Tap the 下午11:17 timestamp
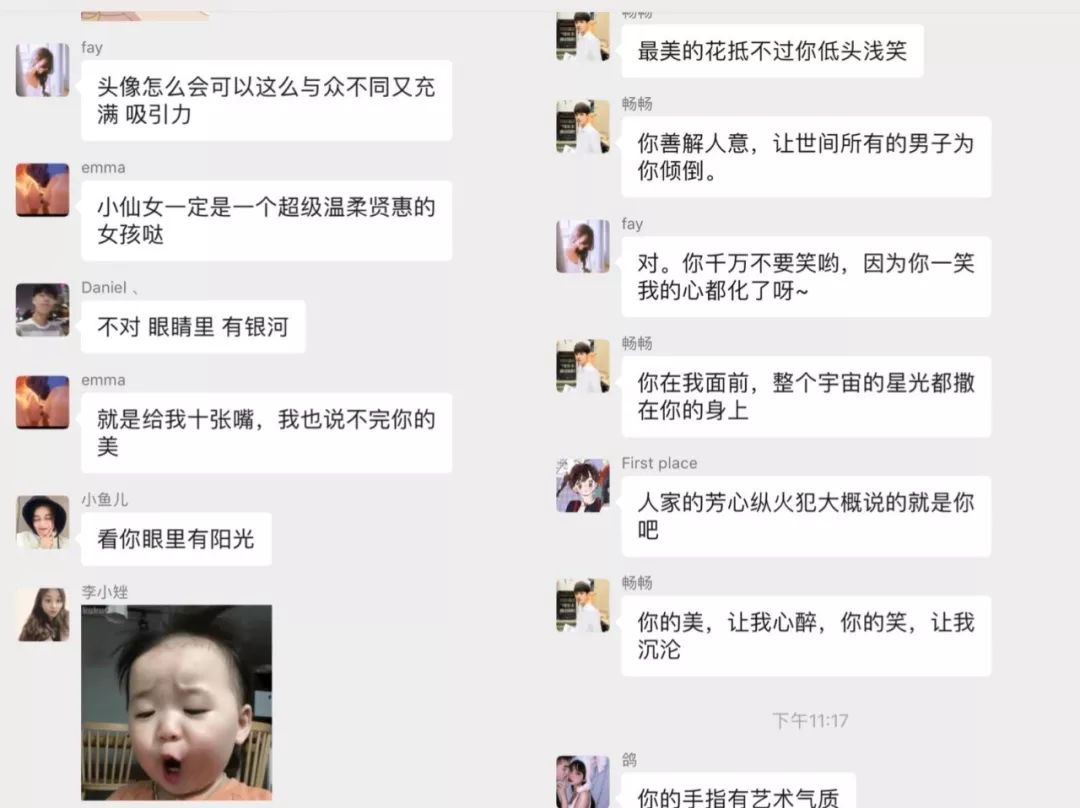The height and width of the screenshot is (808, 1080). 810,721
